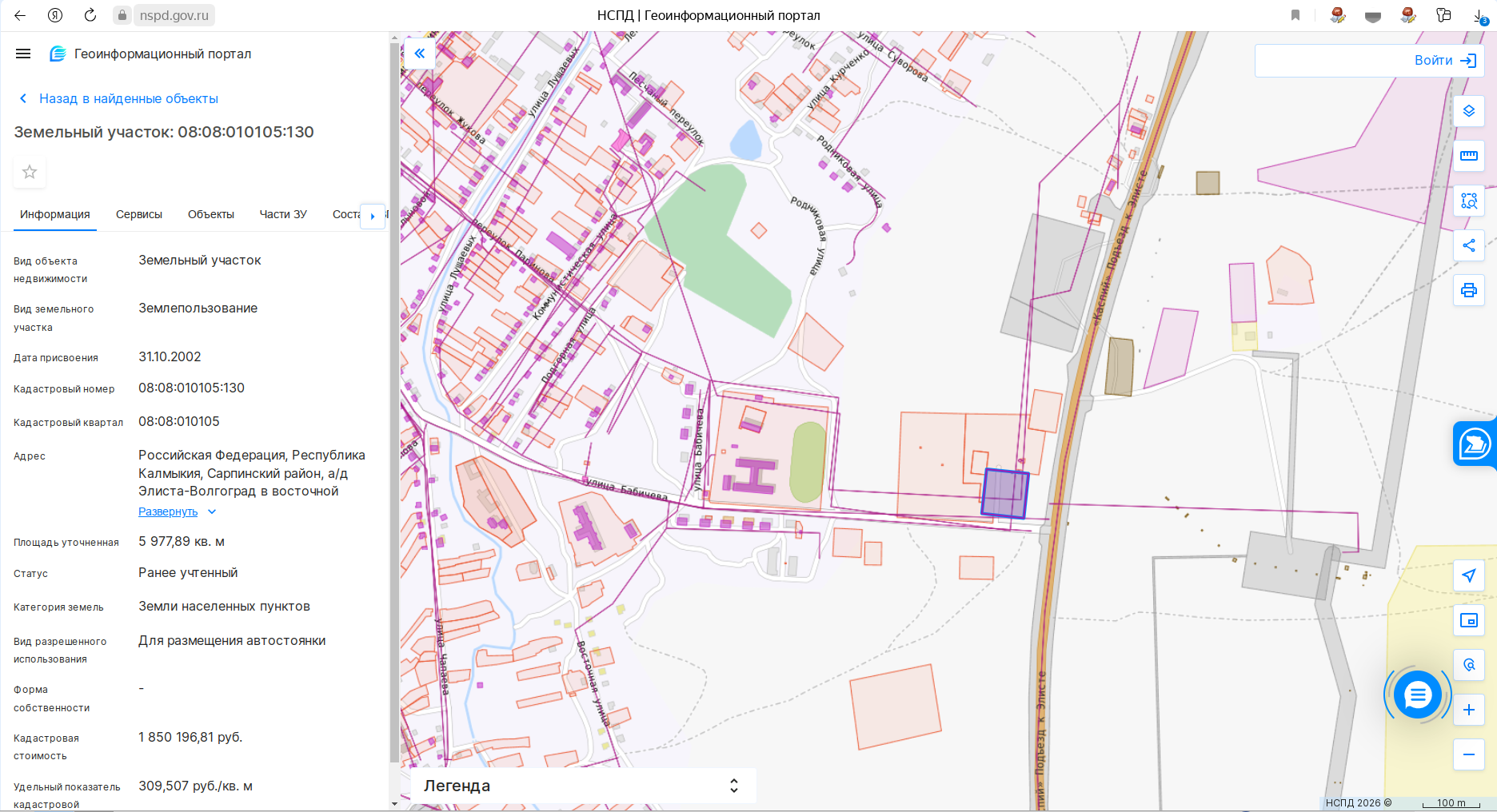Open the map layers panel

[1469, 111]
